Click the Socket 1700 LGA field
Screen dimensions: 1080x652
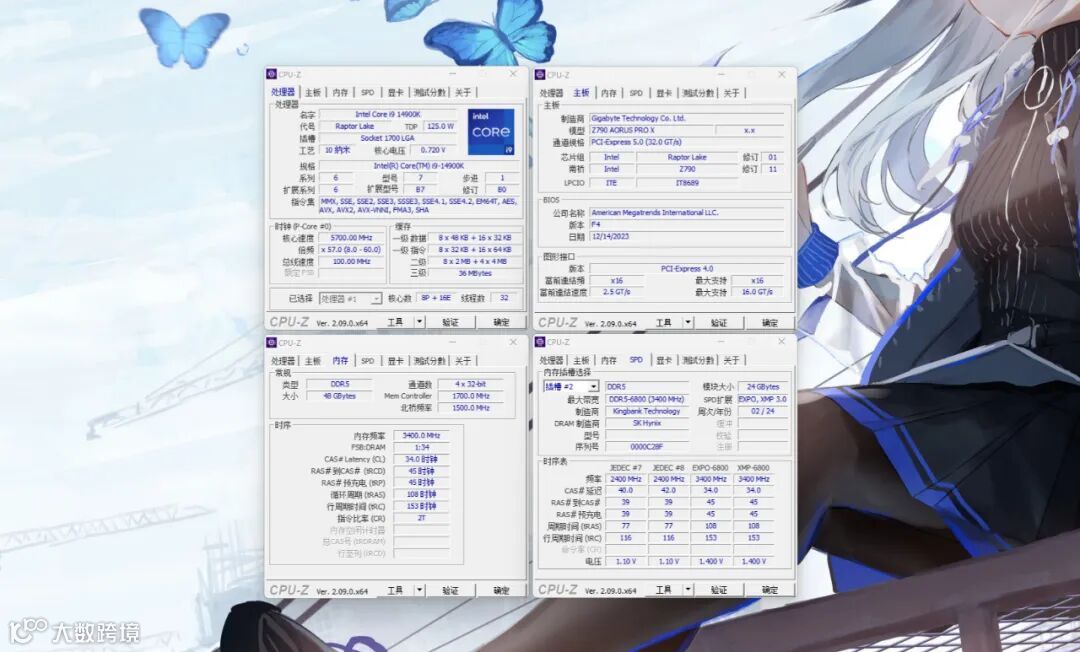coord(388,138)
